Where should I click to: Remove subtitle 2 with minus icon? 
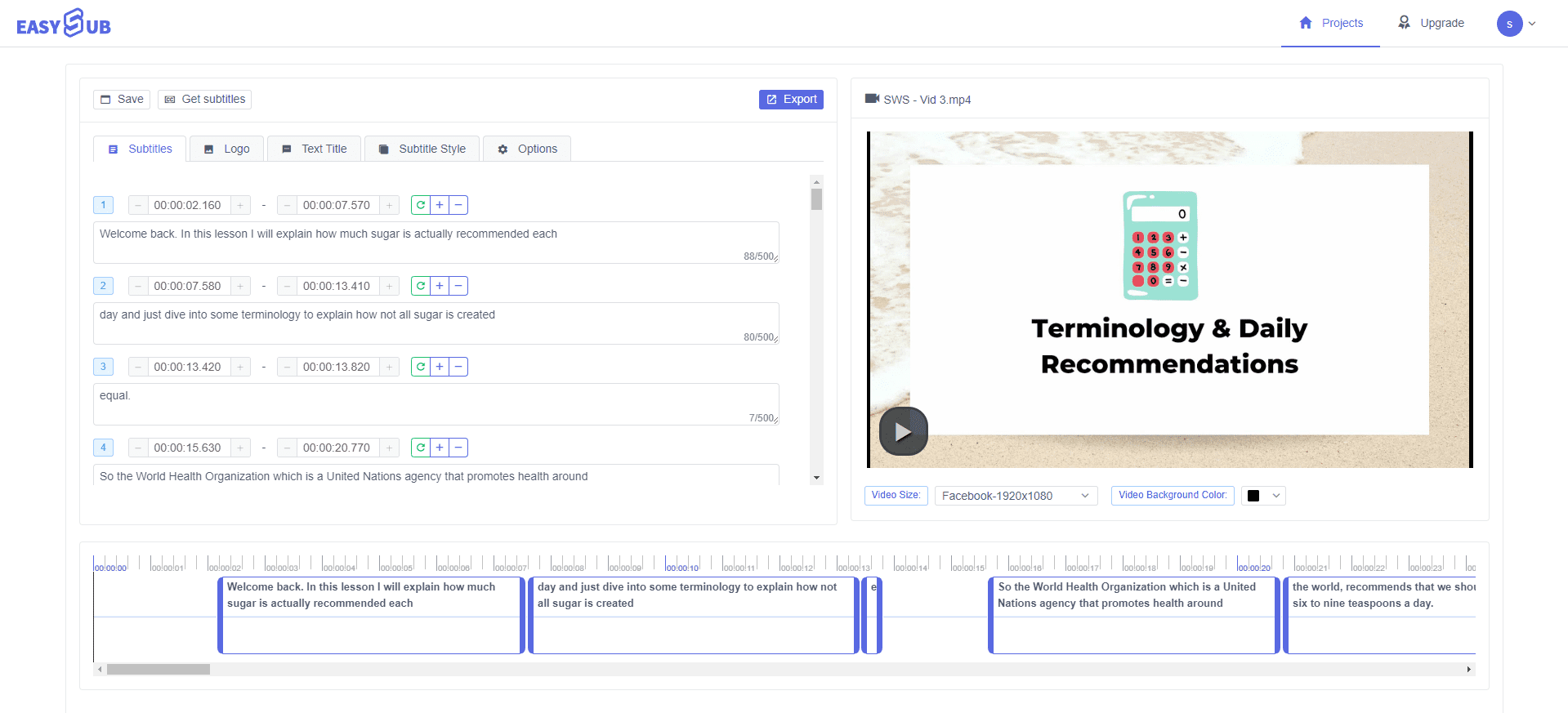pos(458,286)
